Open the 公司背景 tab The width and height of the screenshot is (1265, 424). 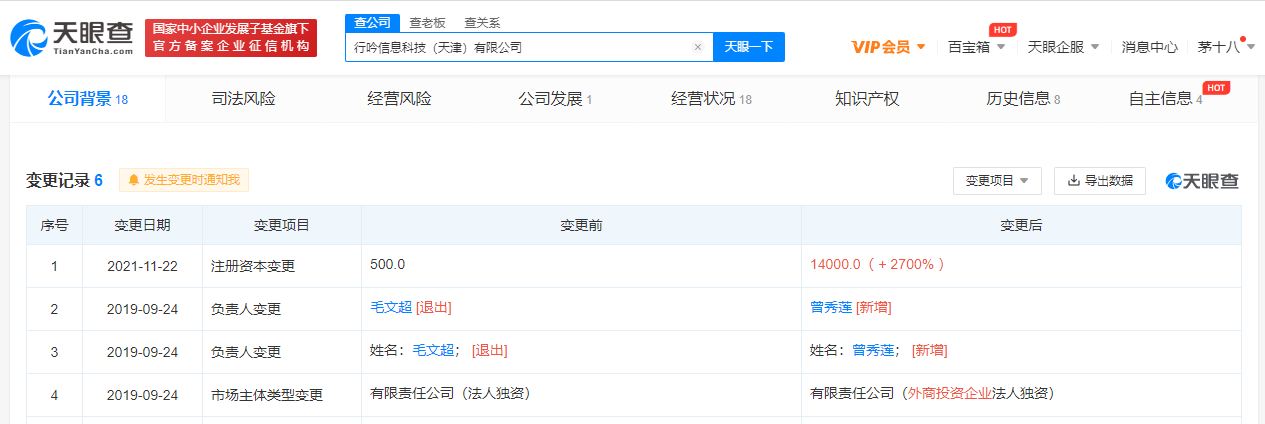pyautogui.click(x=87, y=98)
